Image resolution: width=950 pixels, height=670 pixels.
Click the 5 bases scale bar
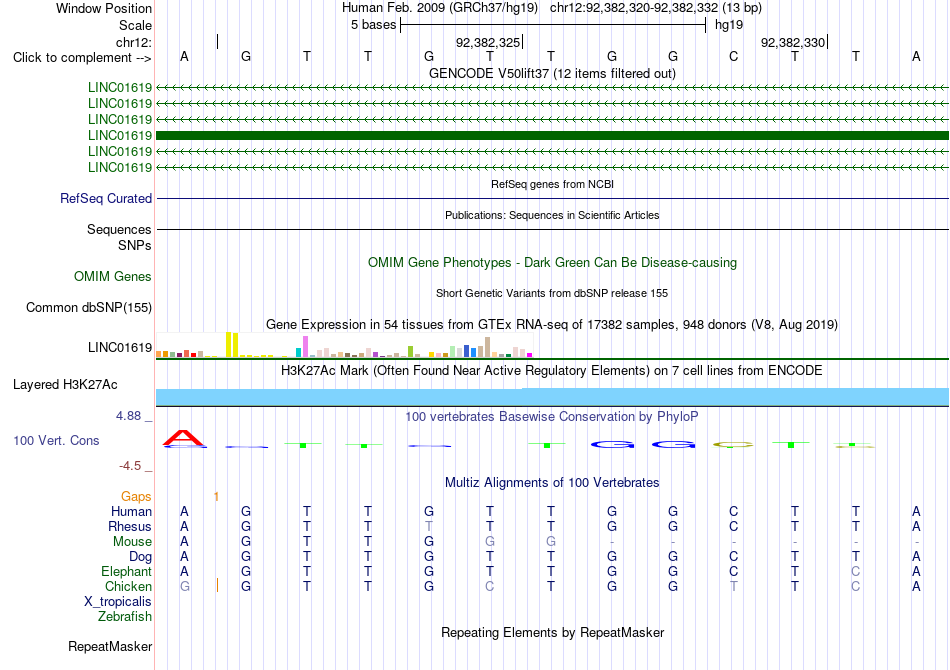553,25
